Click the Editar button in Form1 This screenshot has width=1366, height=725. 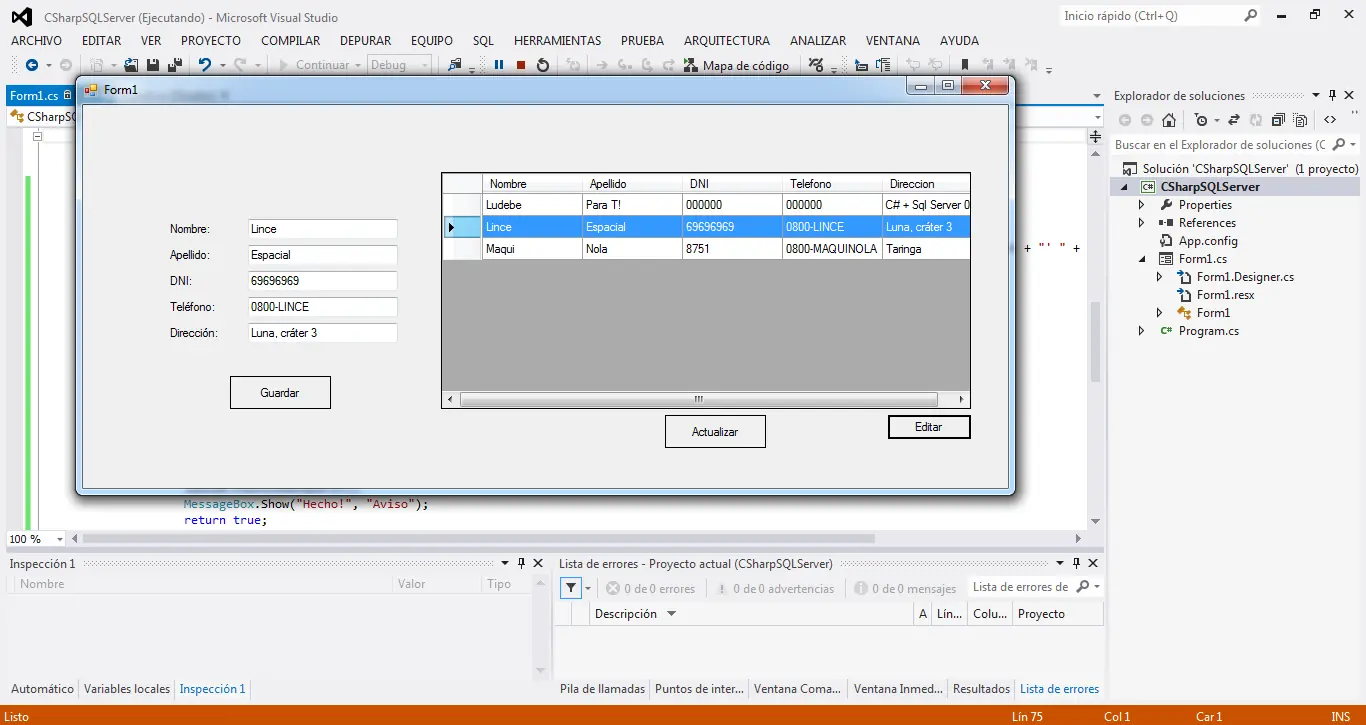coord(929,427)
